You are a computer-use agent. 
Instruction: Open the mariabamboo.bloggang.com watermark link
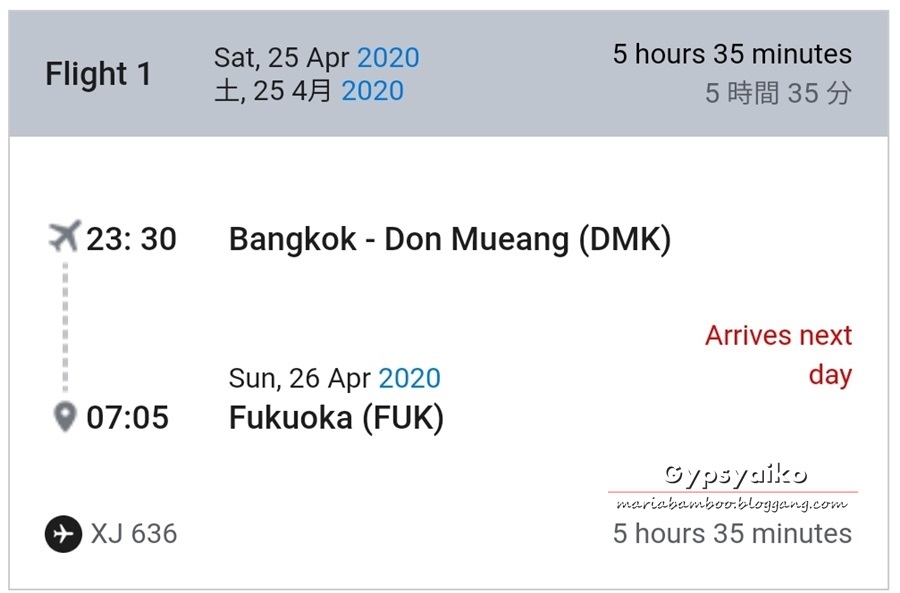click(x=732, y=504)
